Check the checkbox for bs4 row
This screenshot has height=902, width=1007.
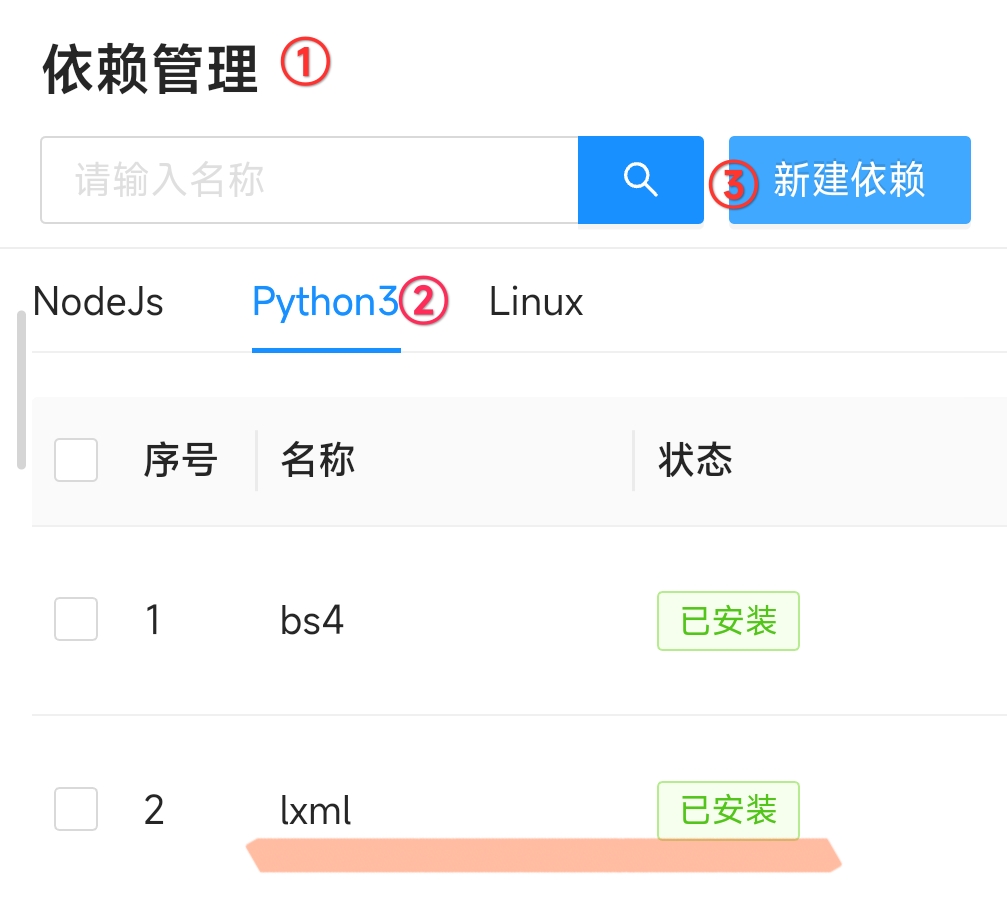pyautogui.click(x=75, y=620)
